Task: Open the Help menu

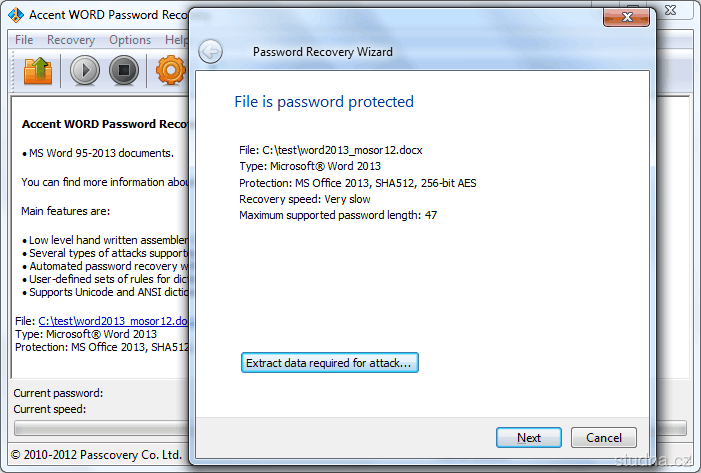Action: click(176, 40)
